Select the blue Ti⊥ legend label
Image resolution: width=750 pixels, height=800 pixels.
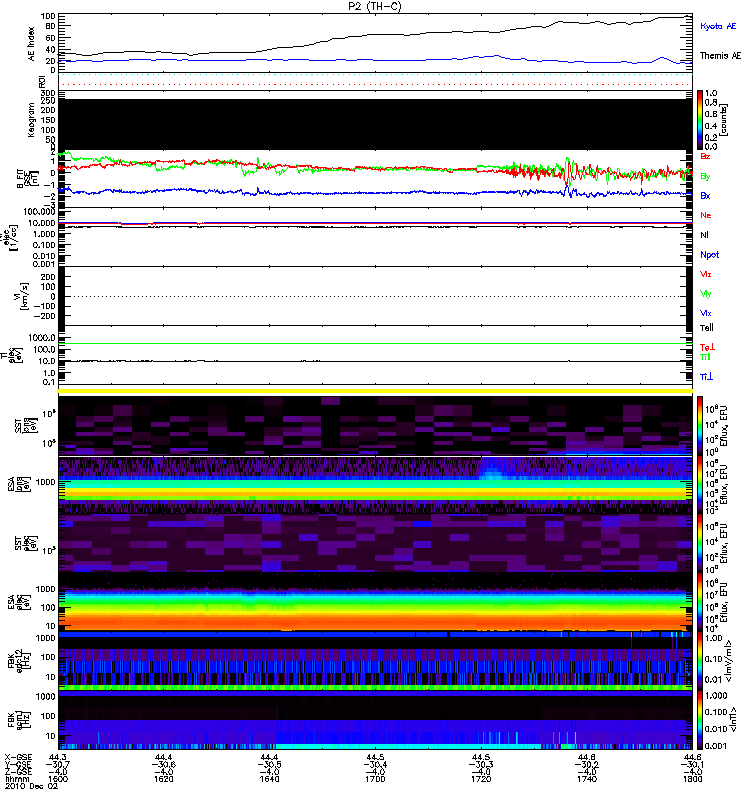click(706, 377)
